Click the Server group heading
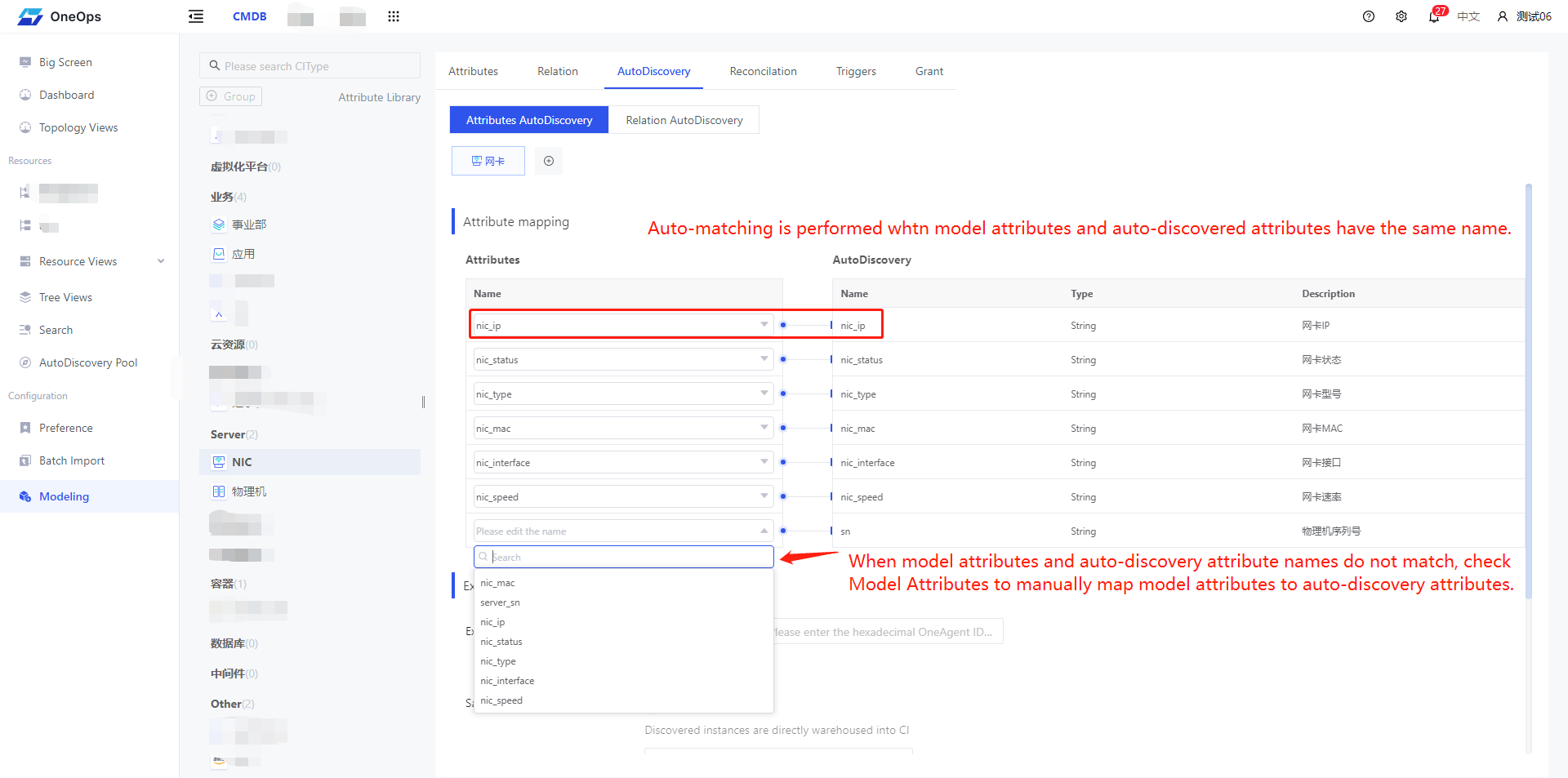Image resolution: width=1568 pixels, height=778 pixels. 234,434
